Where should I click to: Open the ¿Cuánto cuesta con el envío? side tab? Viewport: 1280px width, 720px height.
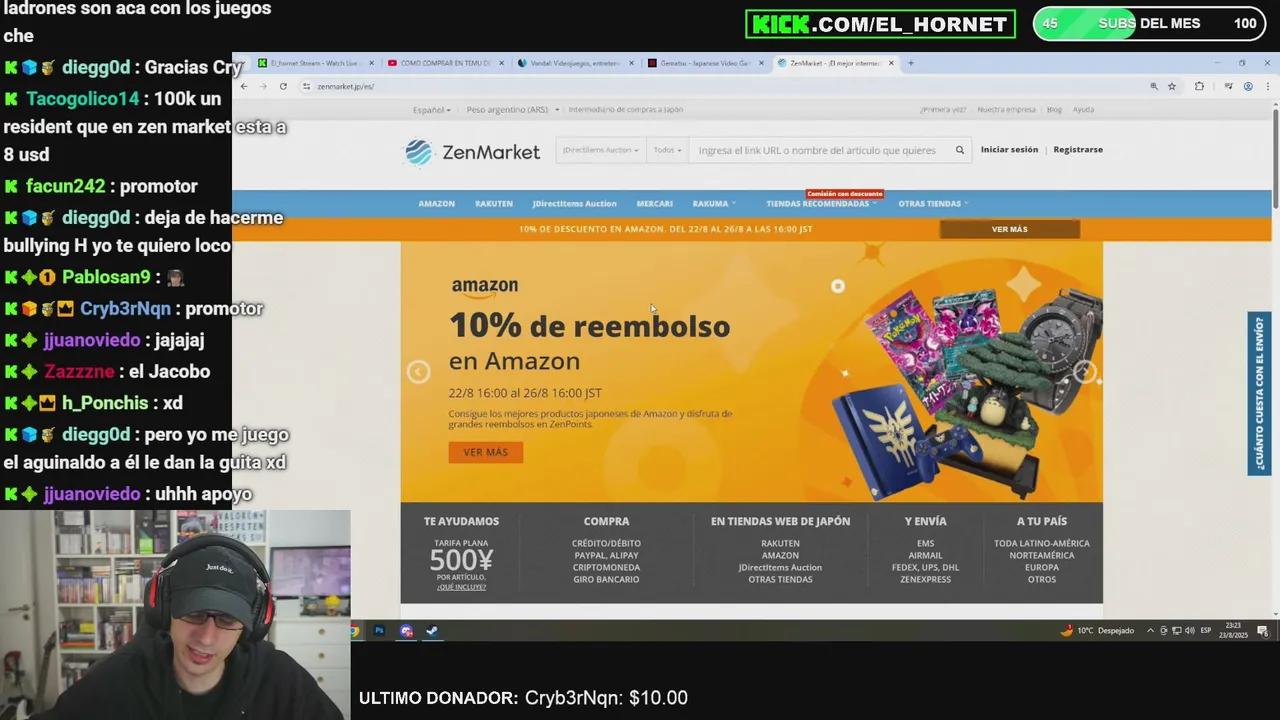click(x=1259, y=393)
